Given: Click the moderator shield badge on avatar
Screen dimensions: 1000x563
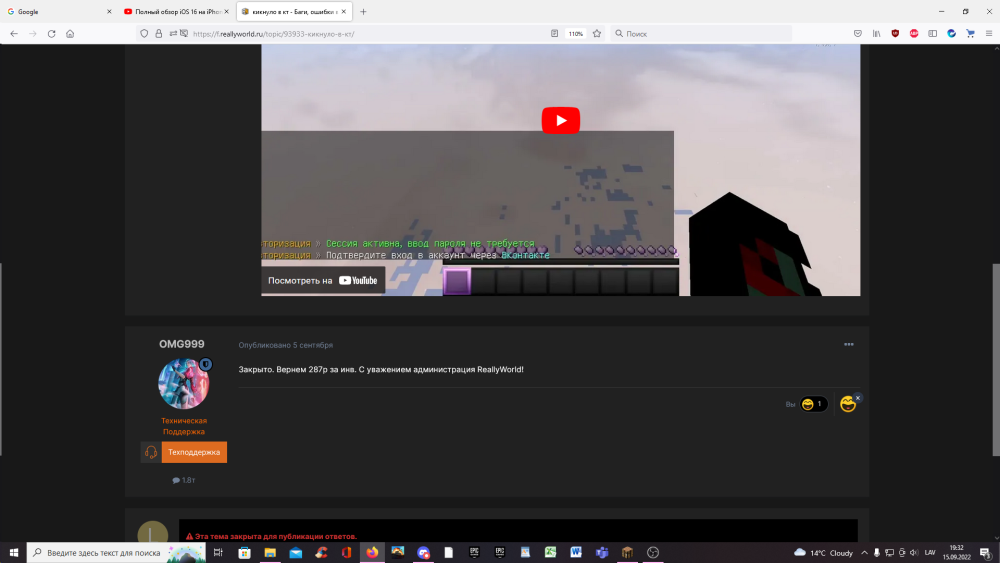Looking at the screenshot, I should click(x=205, y=364).
